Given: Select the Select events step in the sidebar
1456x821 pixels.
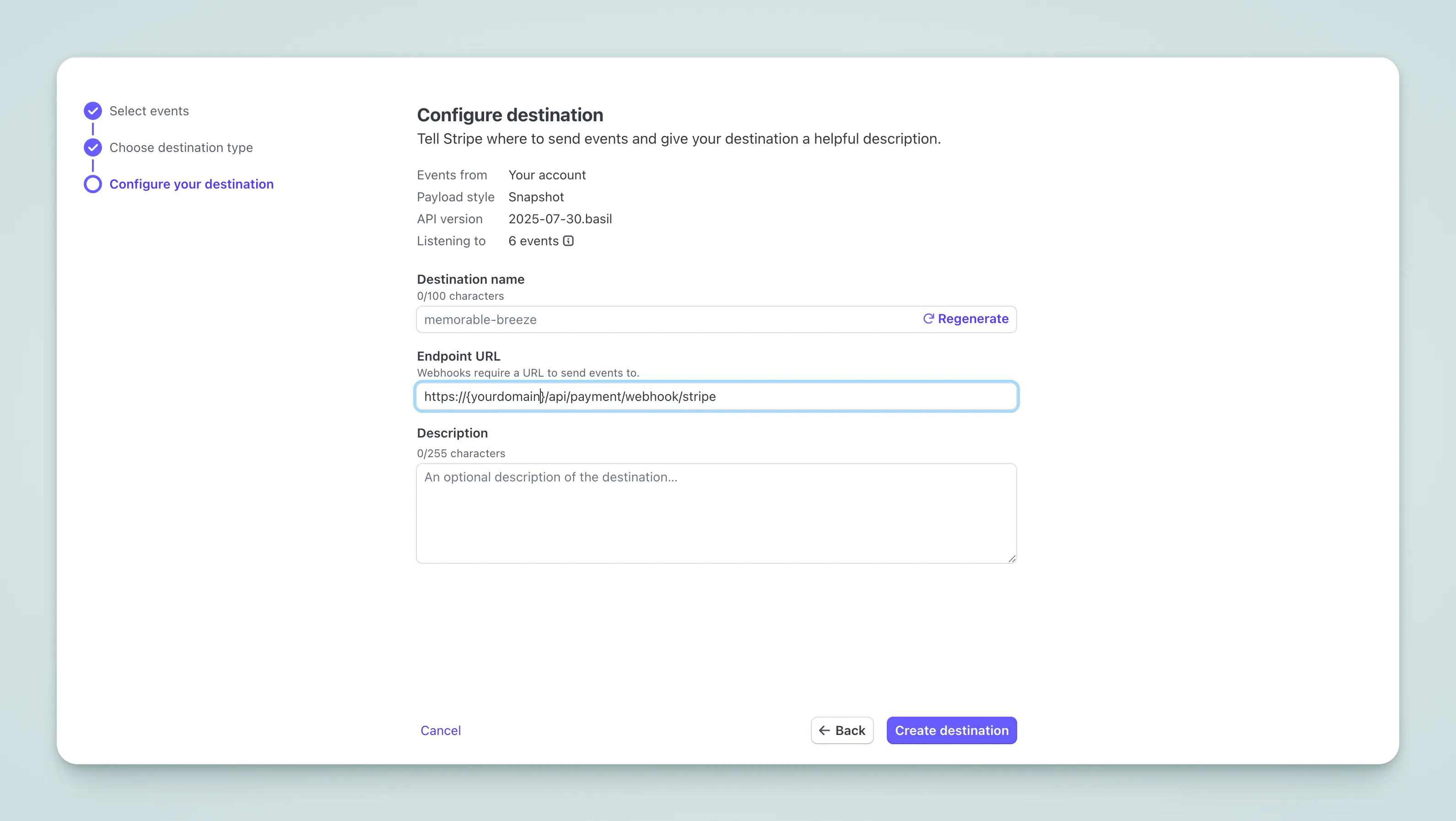Looking at the screenshot, I should tap(149, 111).
